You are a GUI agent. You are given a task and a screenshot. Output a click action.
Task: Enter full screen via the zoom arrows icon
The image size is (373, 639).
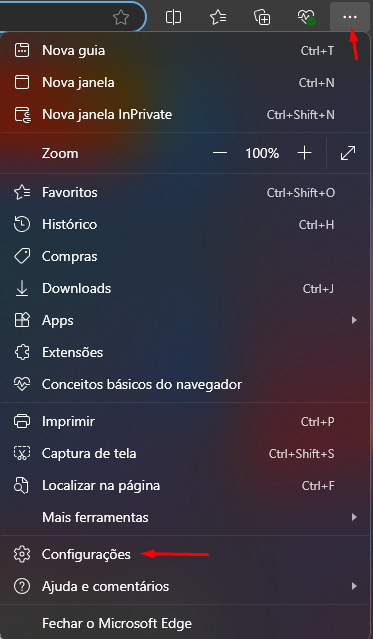click(x=348, y=153)
